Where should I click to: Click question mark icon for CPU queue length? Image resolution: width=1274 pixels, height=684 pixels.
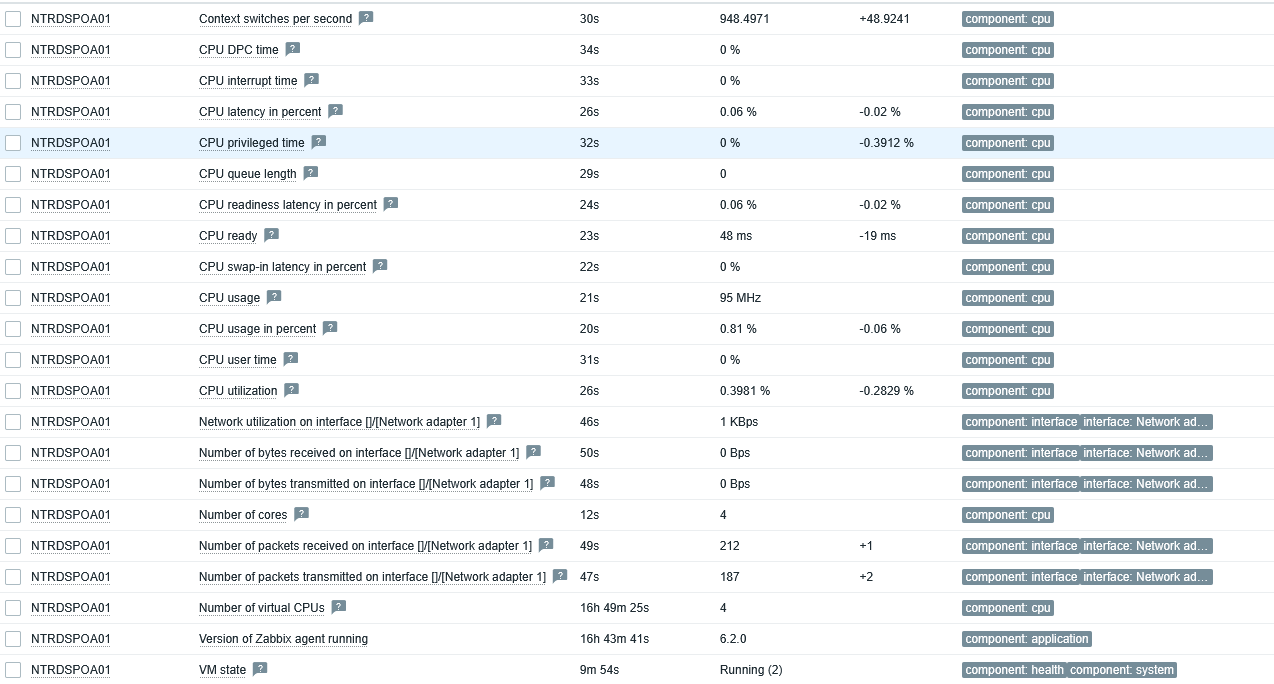311,173
